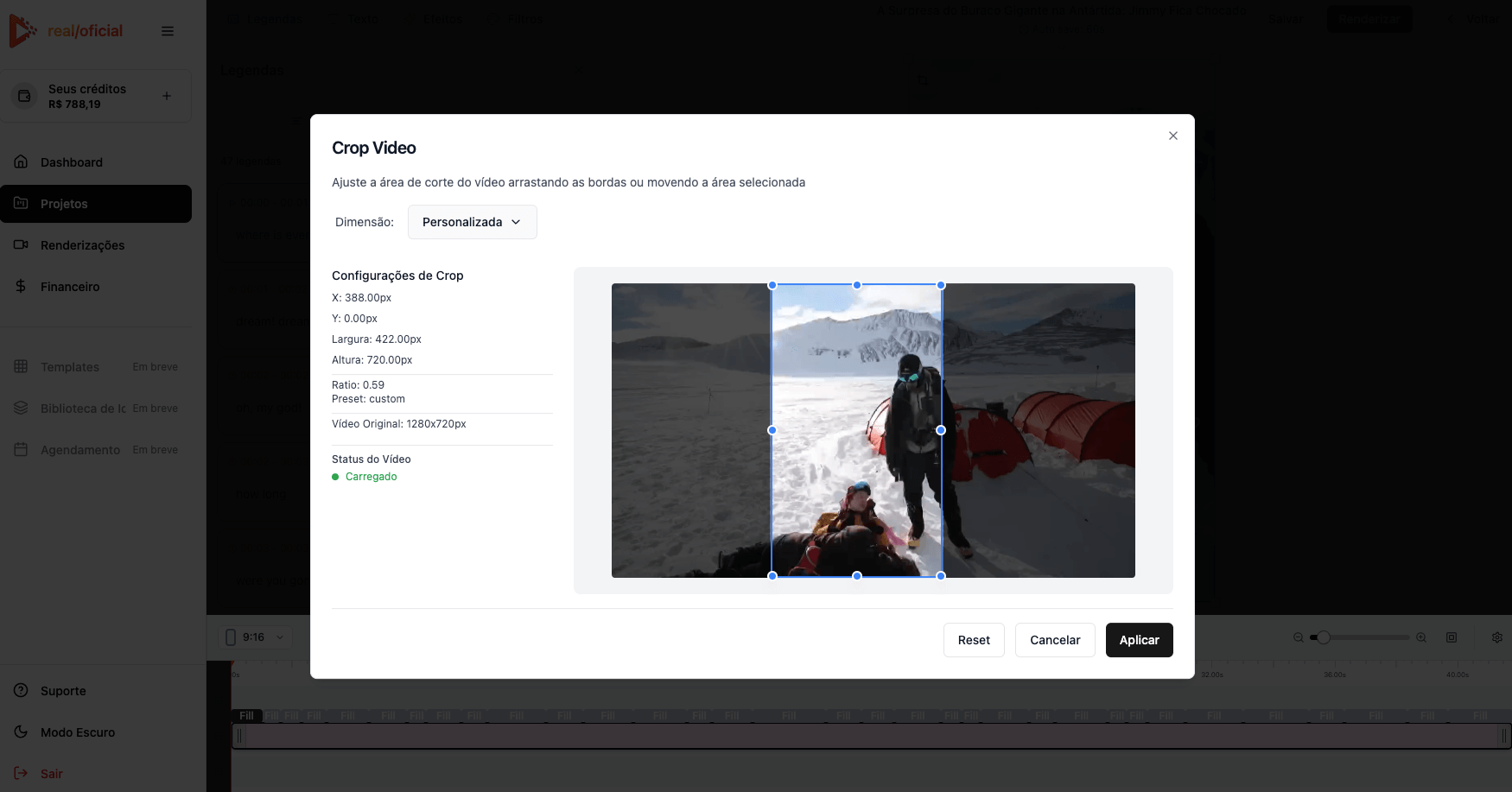Viewport: 1512px width, 792px height.
Task: Open Agendamento in the sidebar
Action: tap(96, 450)
